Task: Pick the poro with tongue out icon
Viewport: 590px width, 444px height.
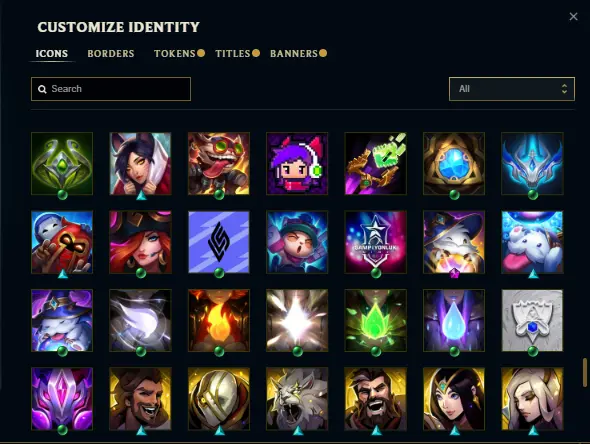Action: tap(532, 242)
